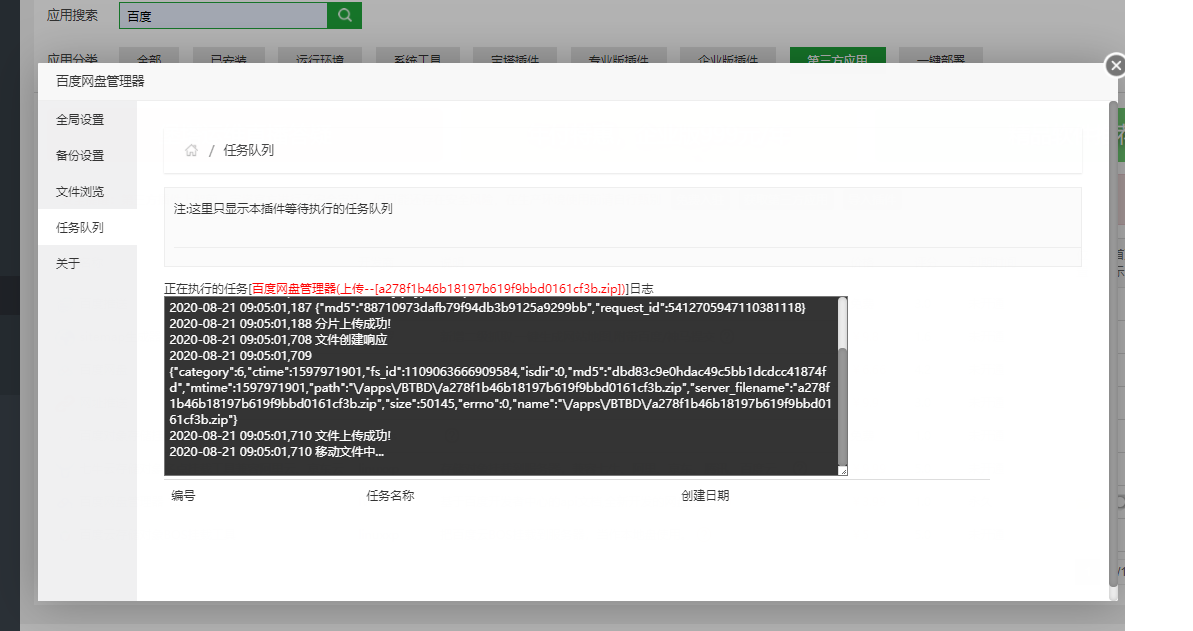Open 备份设置 in the plugin sidebar
The width and height of the screenshot is (1193, 631).
(x=87, y=155)
